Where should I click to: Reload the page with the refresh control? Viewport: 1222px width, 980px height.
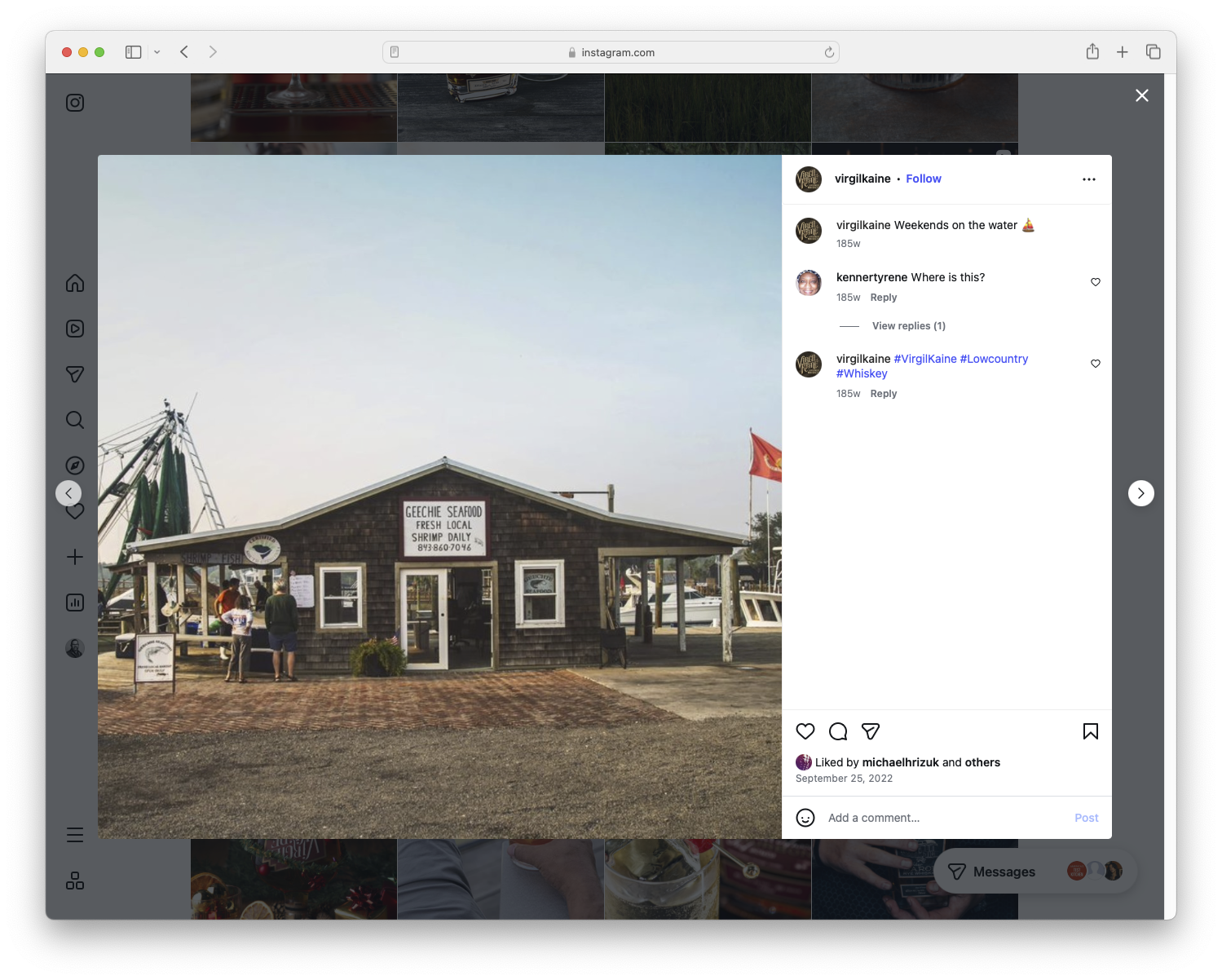tap(829, 51)
